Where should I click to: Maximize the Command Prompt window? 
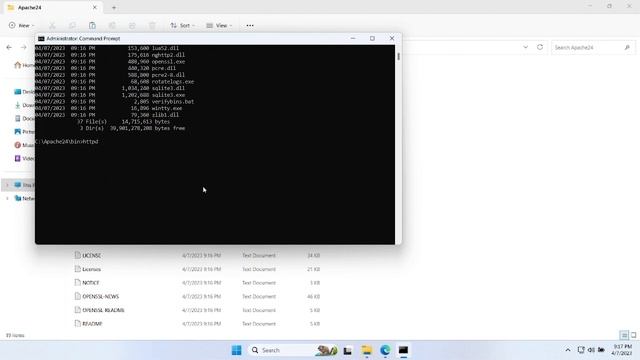coord(372,38)
